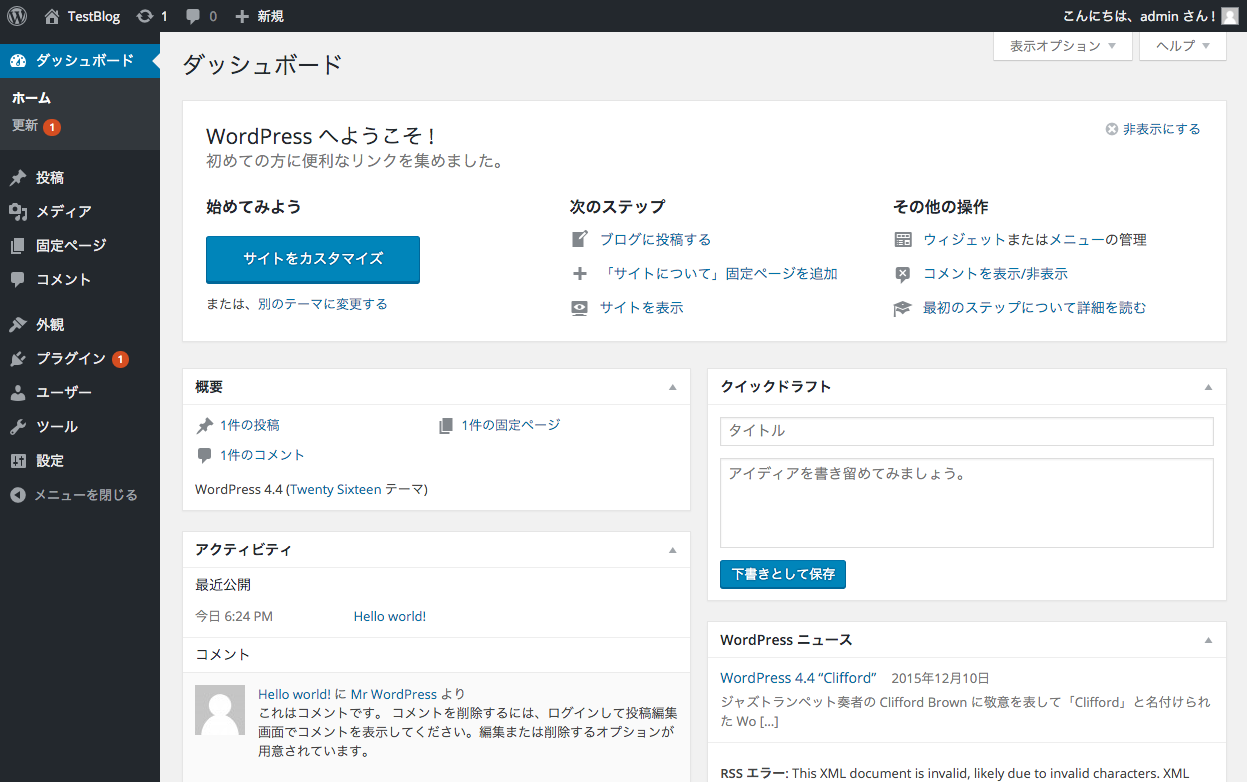Viewport: 1247px width, 782px height.
Task: Click the ユーザー person icon in sidebar
Action: tap(18, 393)
